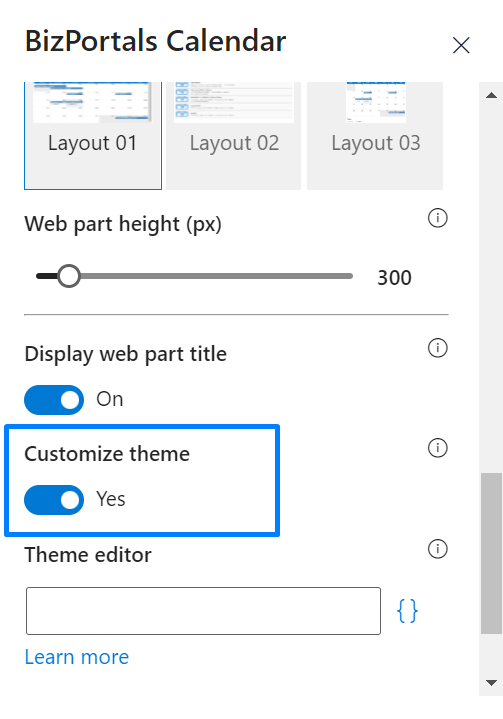Select the Layout 01 option
The width and height of the screenshot is (503, 719).
(93, 136)
